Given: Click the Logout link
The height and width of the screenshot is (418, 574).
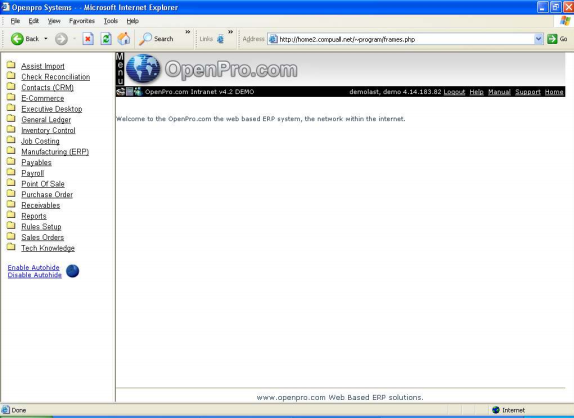Looking at the screenshot, I should pyautogui.click(x=454, y=92).
